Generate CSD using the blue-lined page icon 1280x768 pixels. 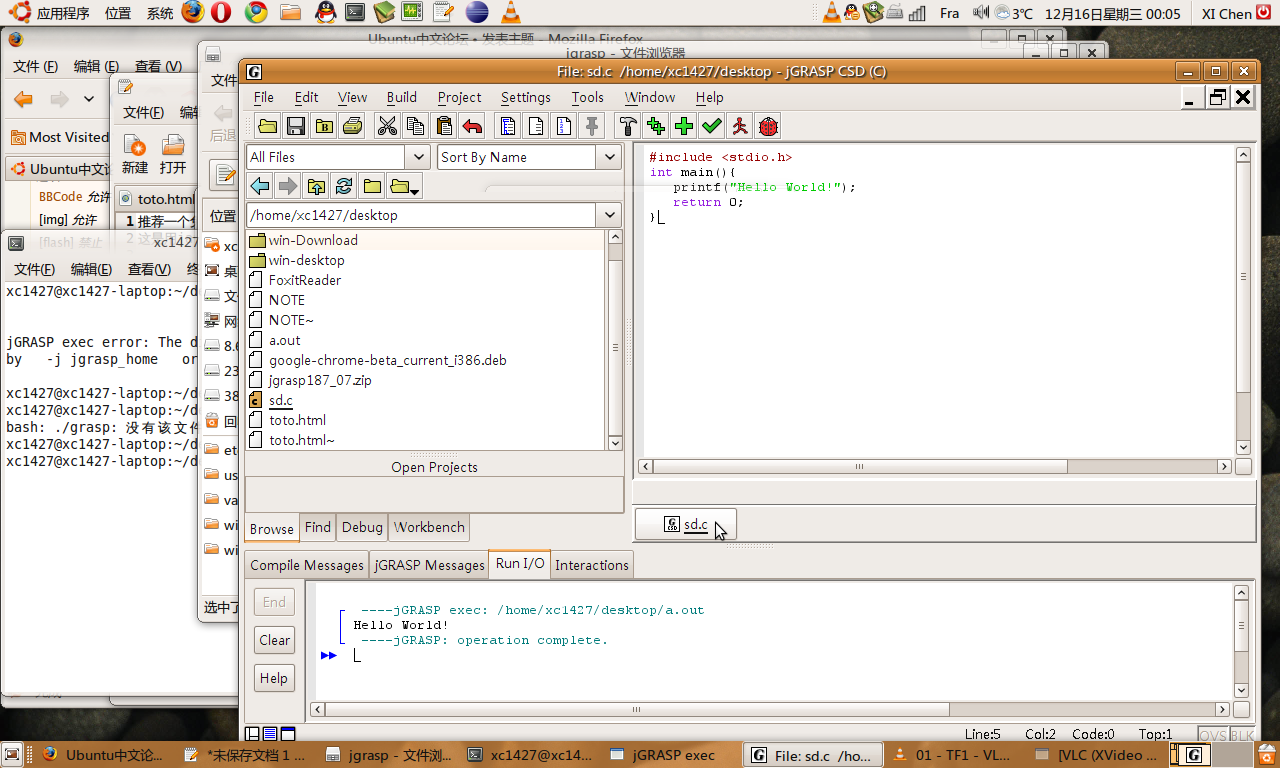click(x=508, y=126)
